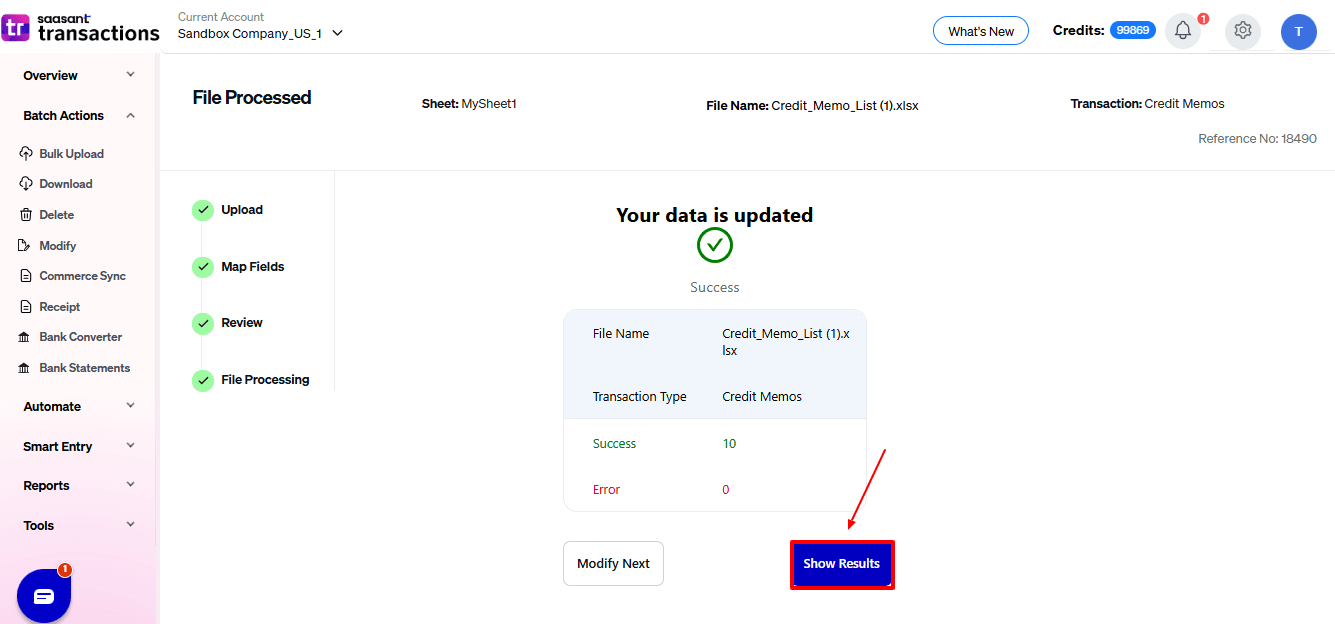Select the Bulk Upload action
Image resolution: width=1335 pixels, height=624 pixels.
pos(71,153)
